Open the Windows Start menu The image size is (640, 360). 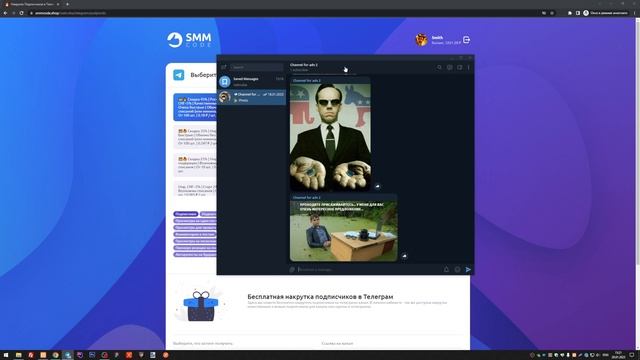[6, 355]
